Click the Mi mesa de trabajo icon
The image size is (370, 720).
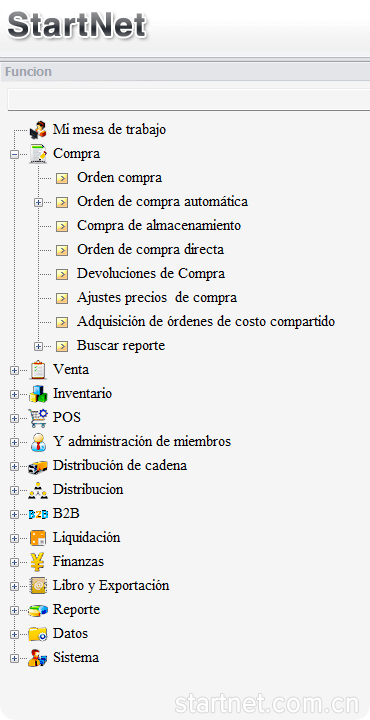pyautogui.click(x=38, y=129)
